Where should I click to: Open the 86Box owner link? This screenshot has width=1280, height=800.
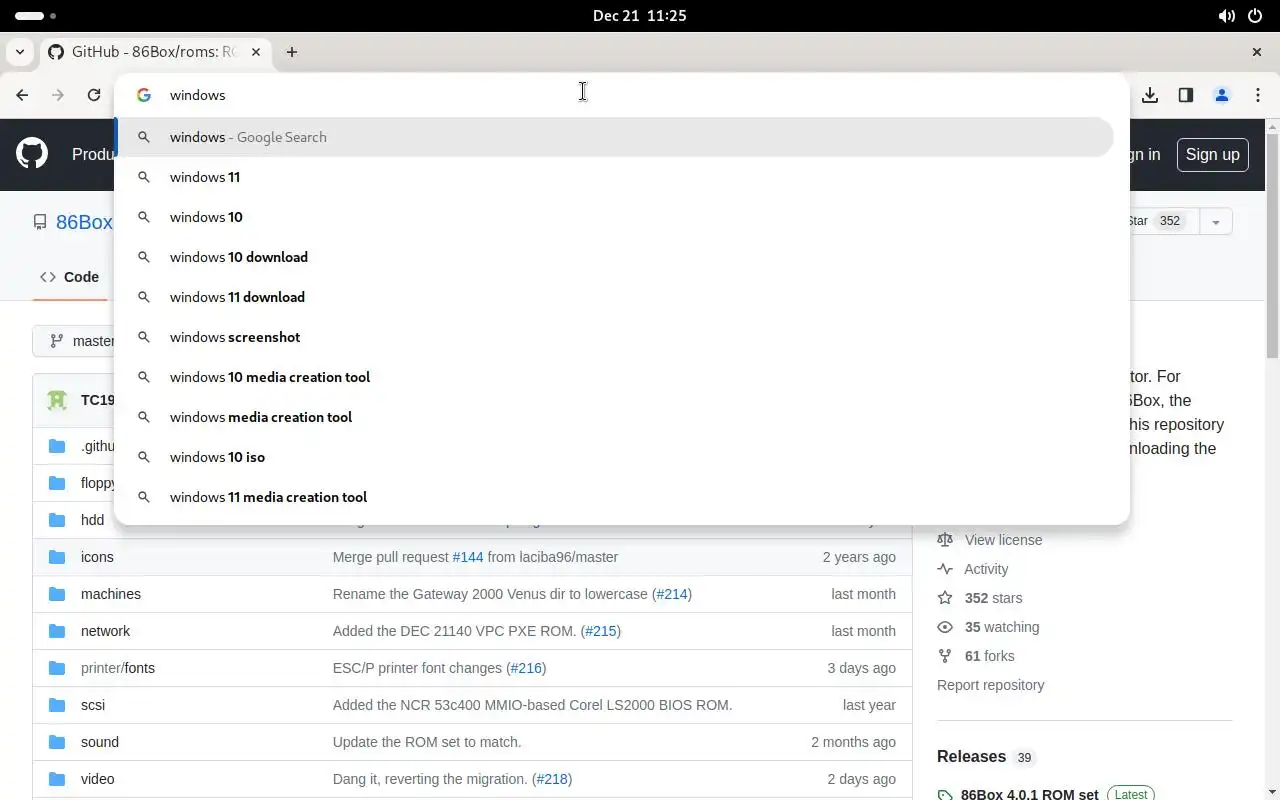[x=84, y=222]
